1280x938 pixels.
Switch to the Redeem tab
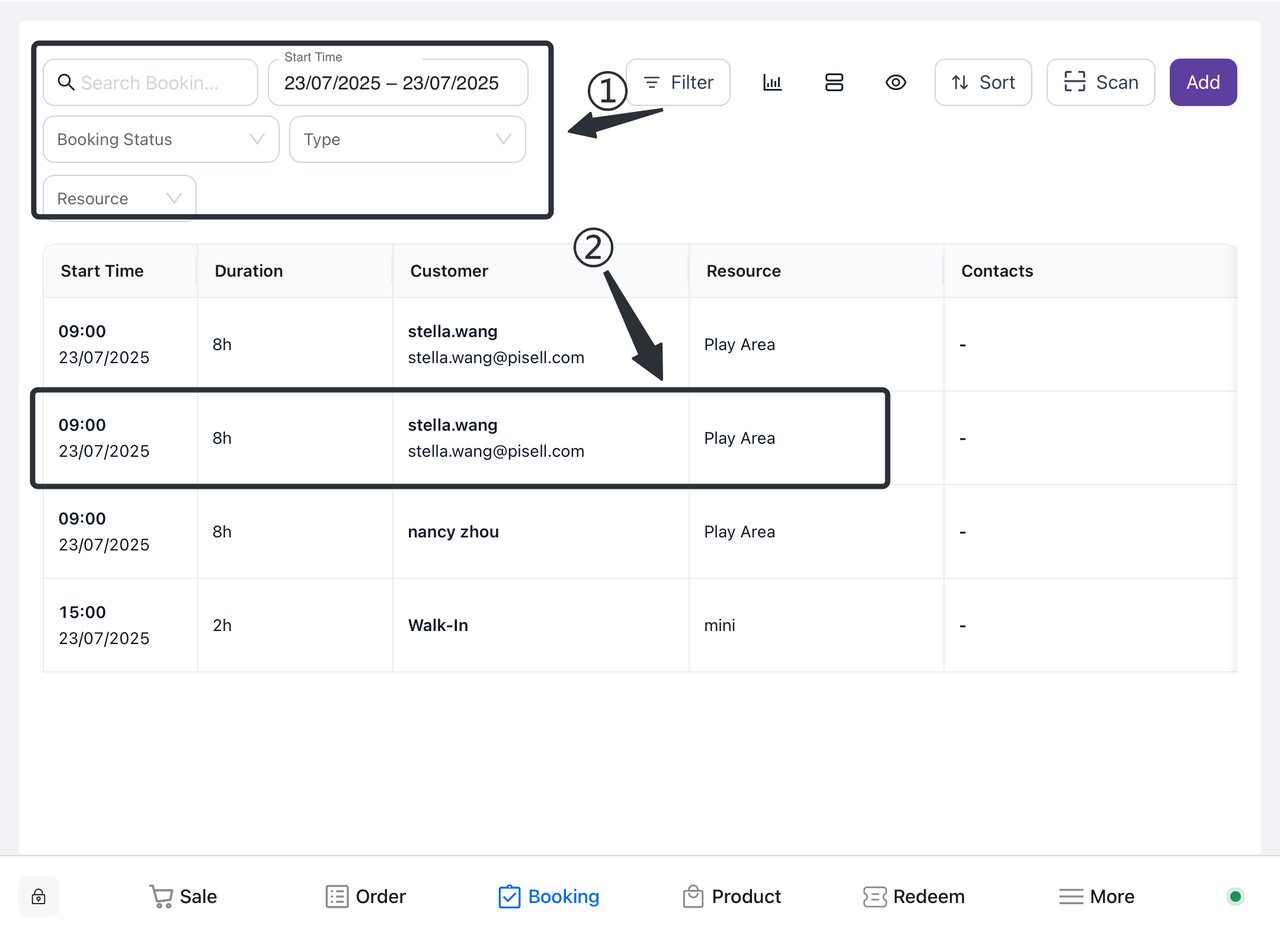click(x=914, y=897)
